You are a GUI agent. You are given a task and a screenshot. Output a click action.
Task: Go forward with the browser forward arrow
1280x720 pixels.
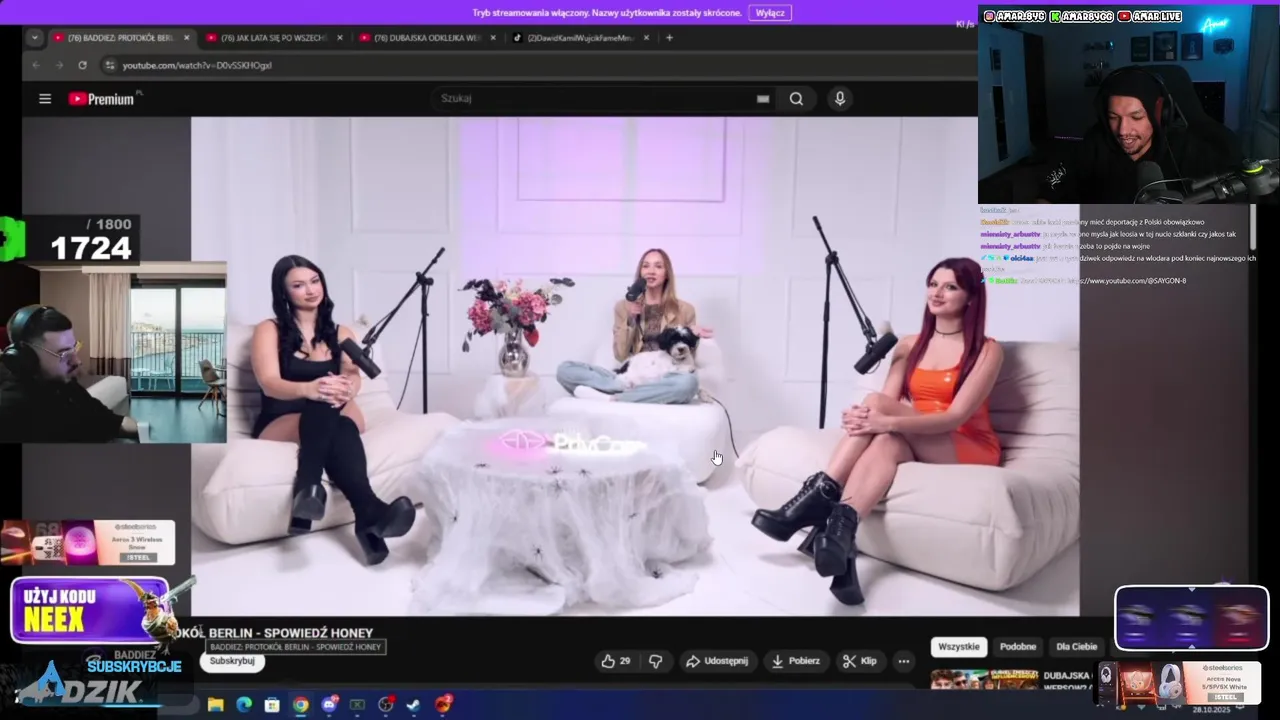(59, 65)
